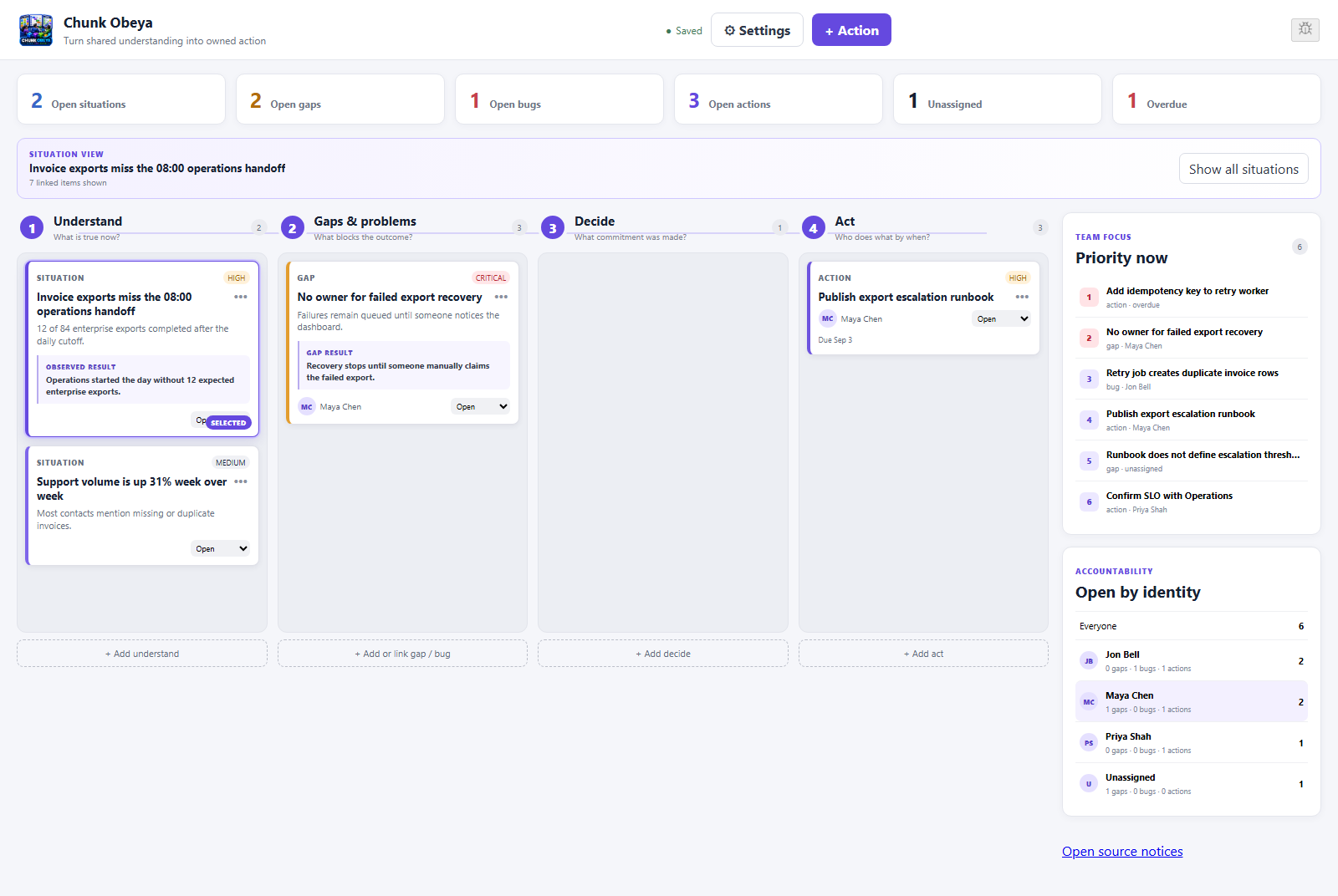Select Confirm SLO with Operations priority item
The height and width of the screenshot is (896, 1338).
(x=1192, y=501)
